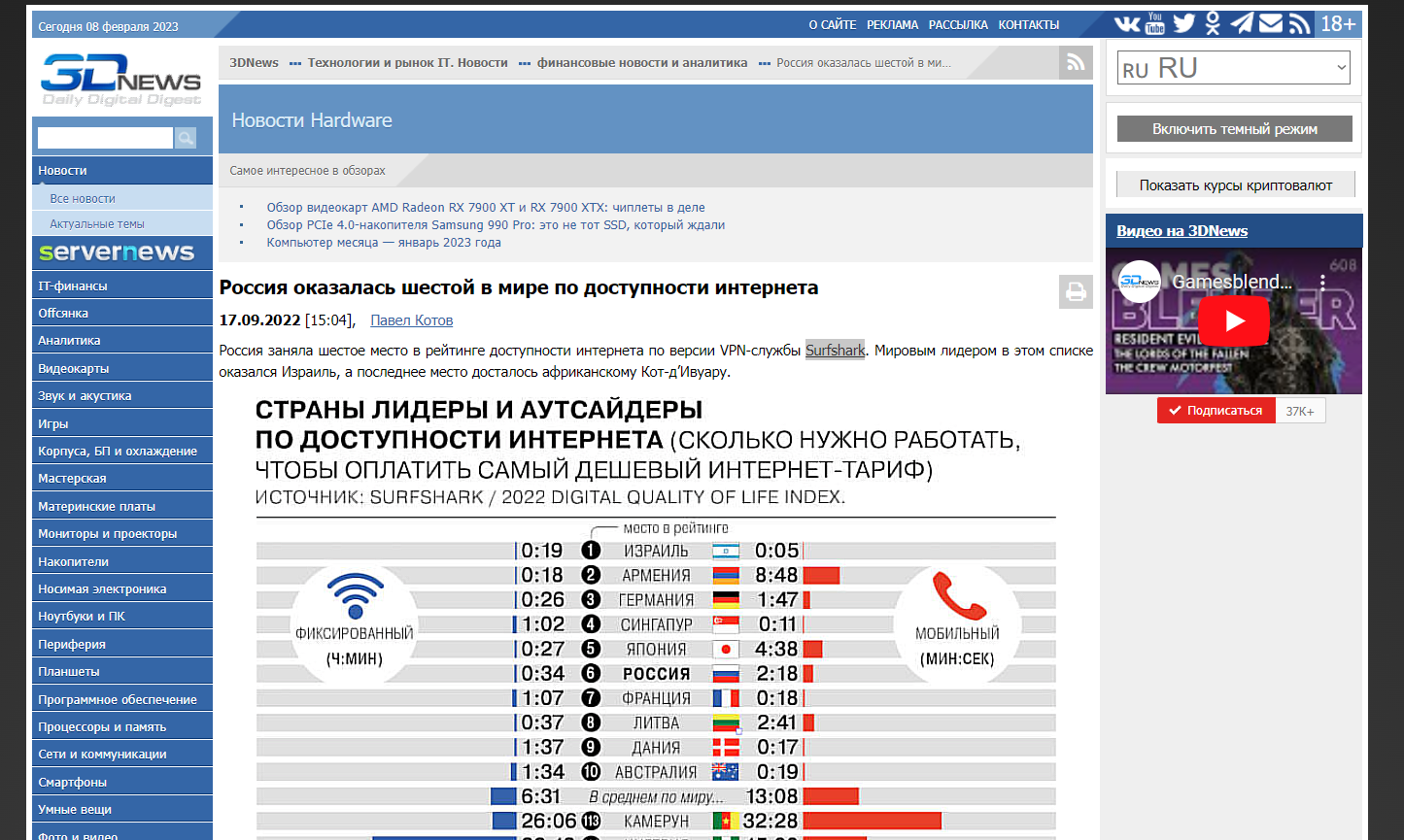Open the Telegram paper-plane icon

click(x=1242, y=24)
